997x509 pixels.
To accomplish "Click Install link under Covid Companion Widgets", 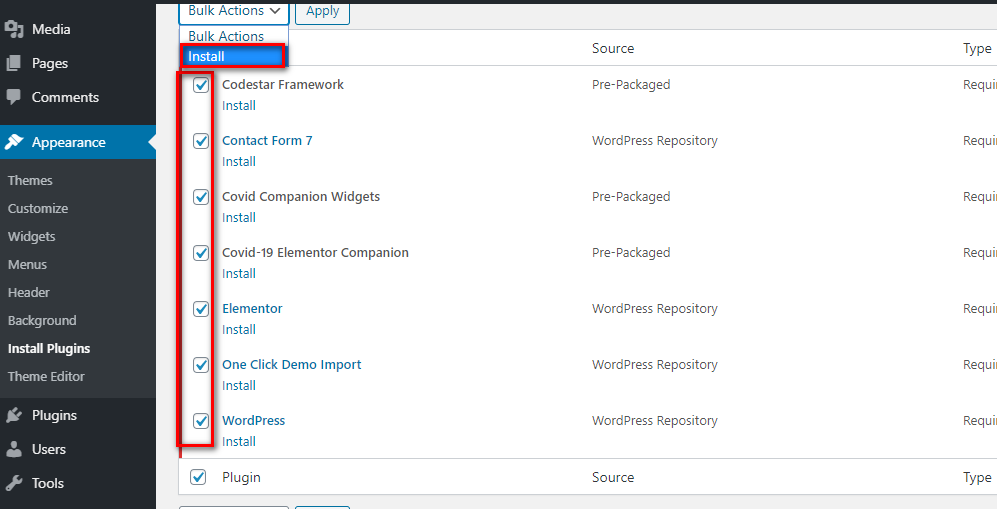I will coord(239,217).
